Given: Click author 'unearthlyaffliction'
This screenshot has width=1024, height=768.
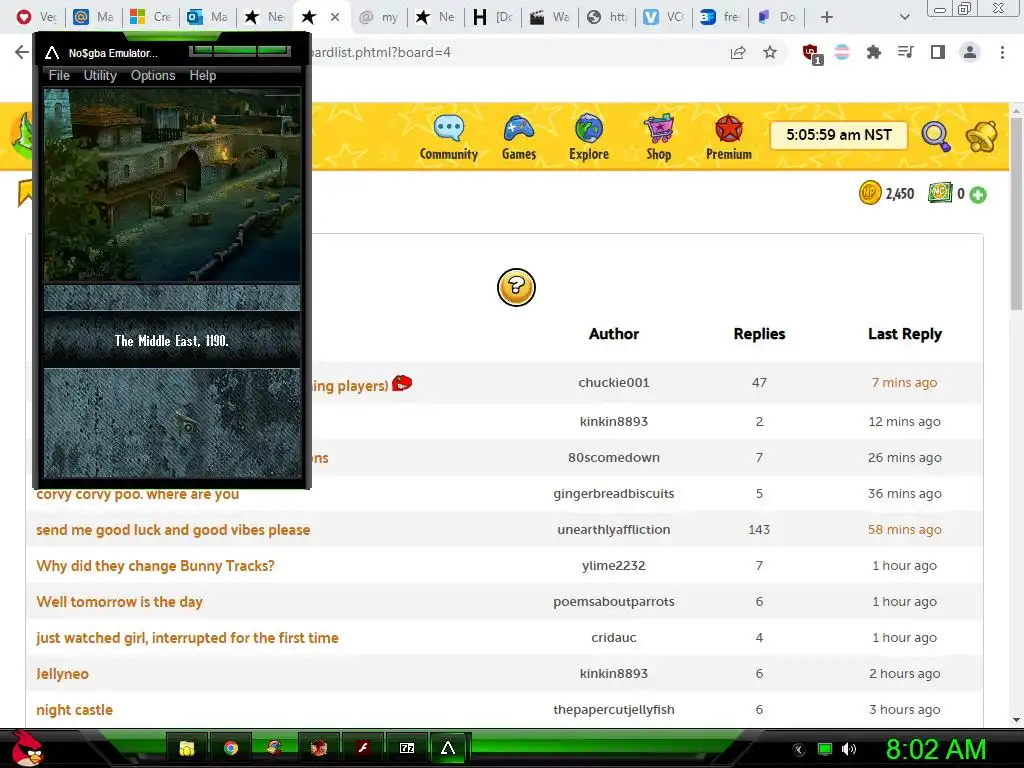Looking at the screenshot, I should [614, 530].
